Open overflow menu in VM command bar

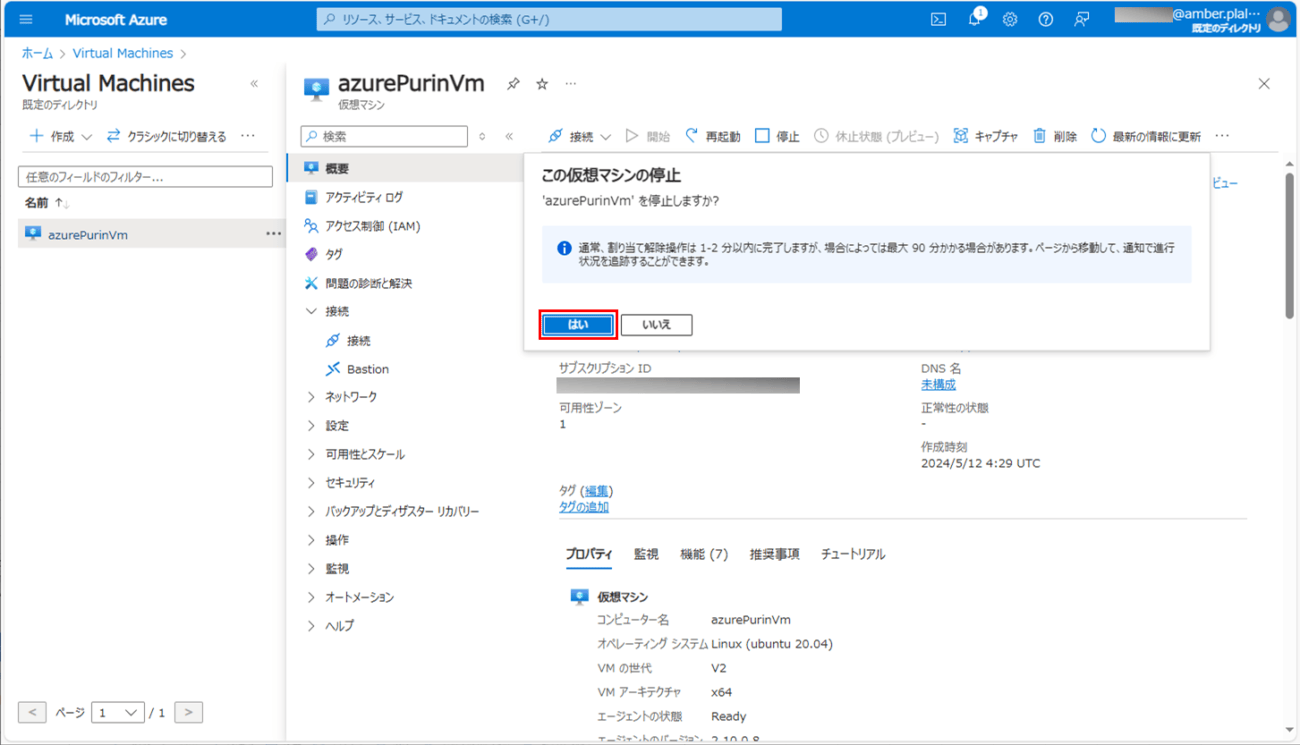[x=1222, y=136]
